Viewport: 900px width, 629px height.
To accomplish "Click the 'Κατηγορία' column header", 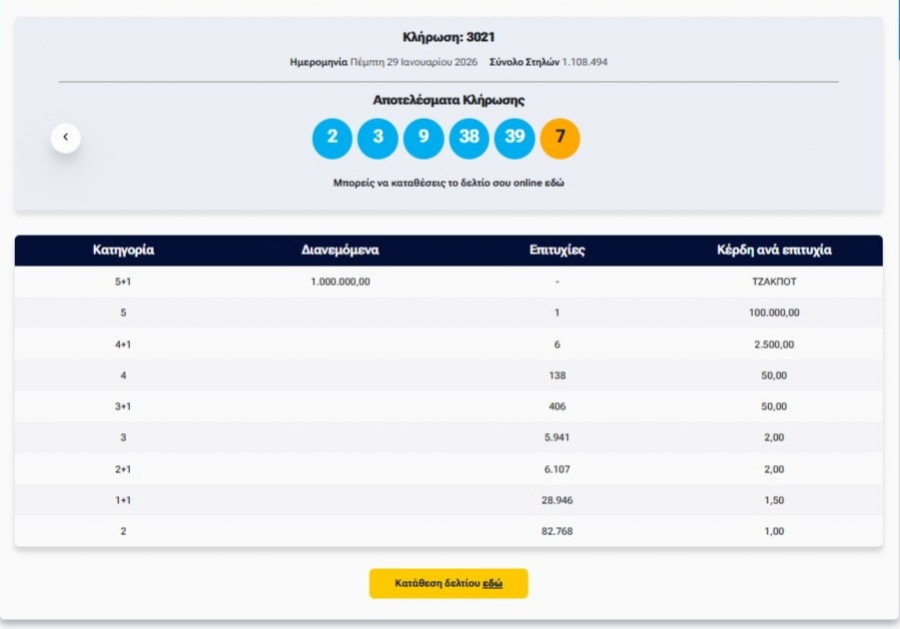I will tap(123, 250).
